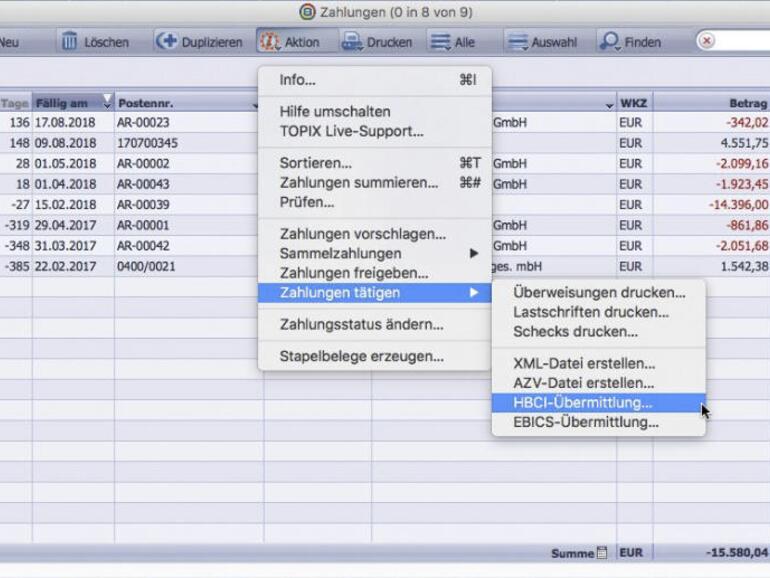Viewport: 770px width, 578px height.
Task: Click the Löschen trash icon
Action: (69, 41)
